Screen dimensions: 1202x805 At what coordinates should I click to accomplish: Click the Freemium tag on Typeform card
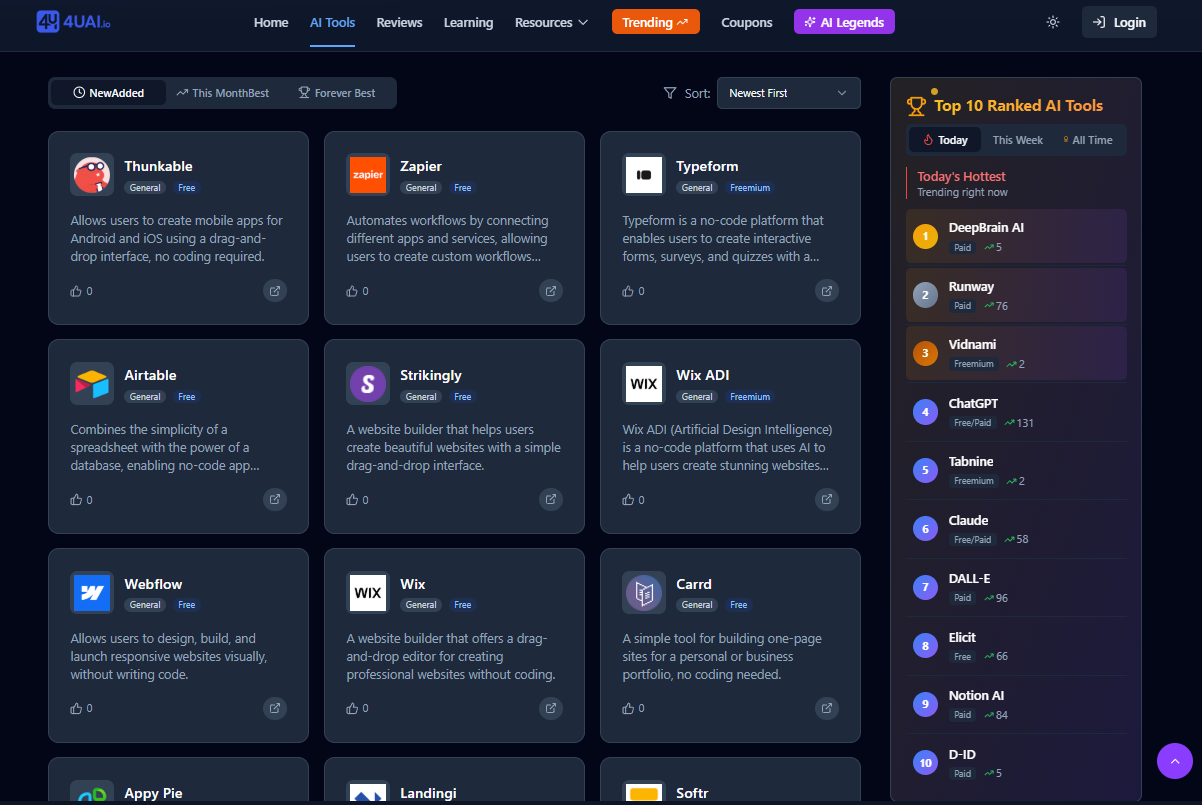coord(750,188)
